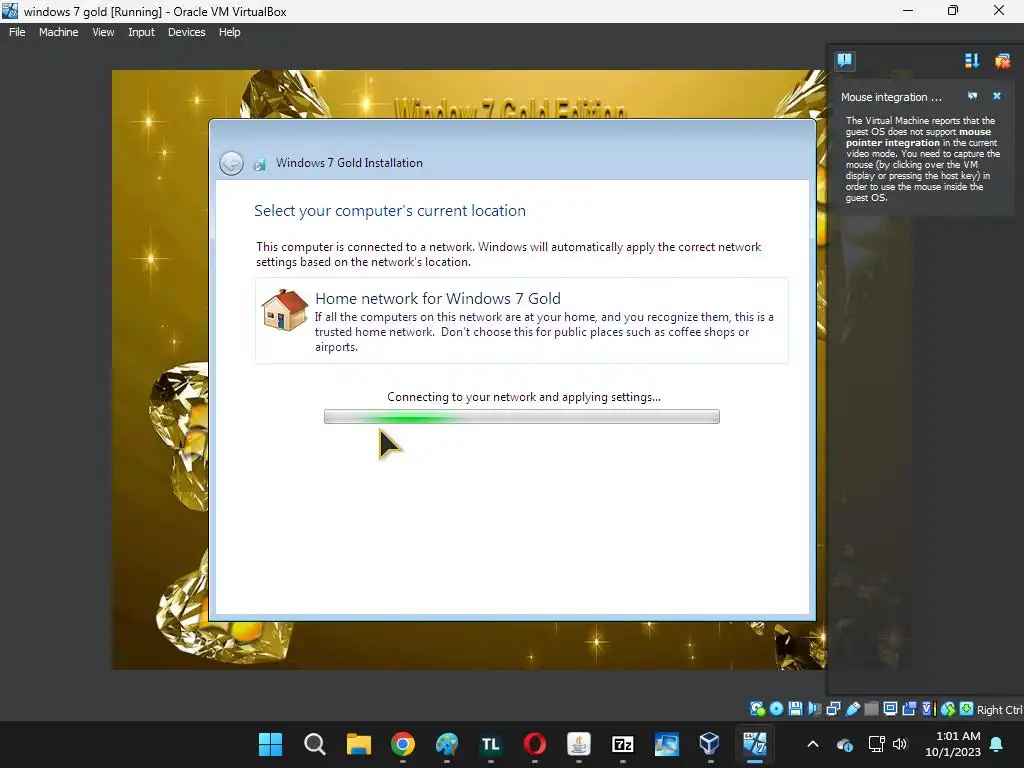Click the back arrow in installation wizard

coord(231,163)
